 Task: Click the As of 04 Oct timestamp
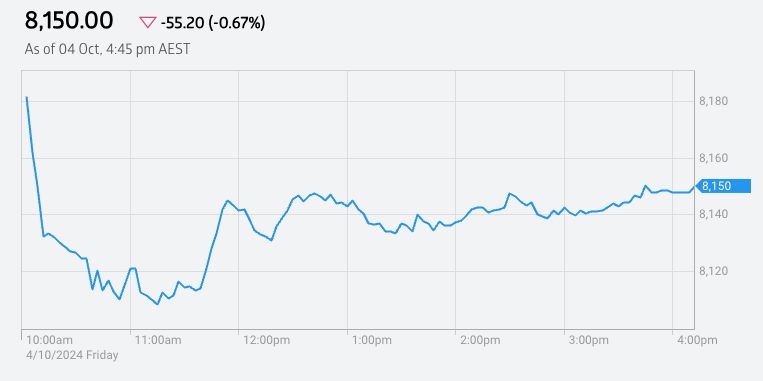107,49
